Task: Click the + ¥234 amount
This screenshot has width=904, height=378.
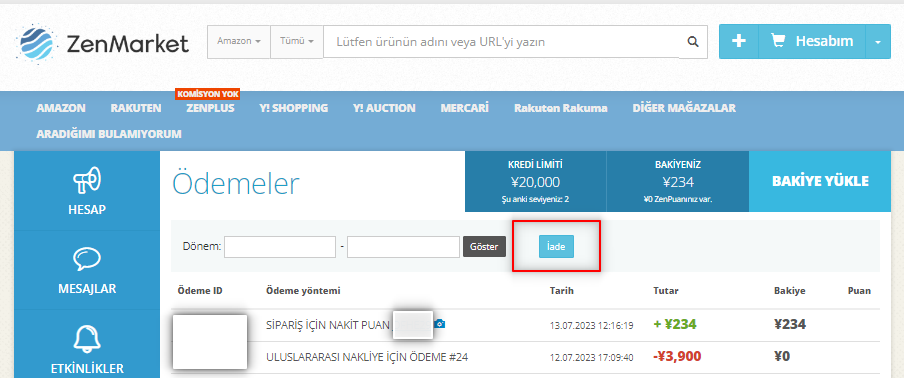Action: [x=675, y=324]
